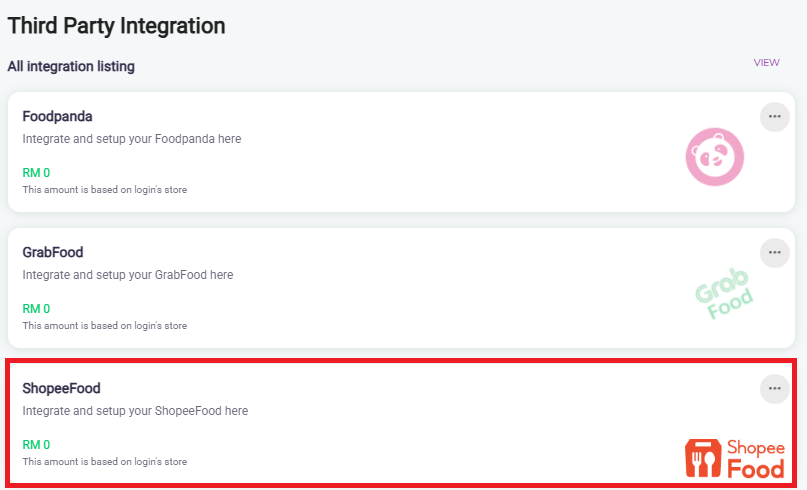
Task: Open Foodpanda three-dot options menu
Action: tap(774, 117)
